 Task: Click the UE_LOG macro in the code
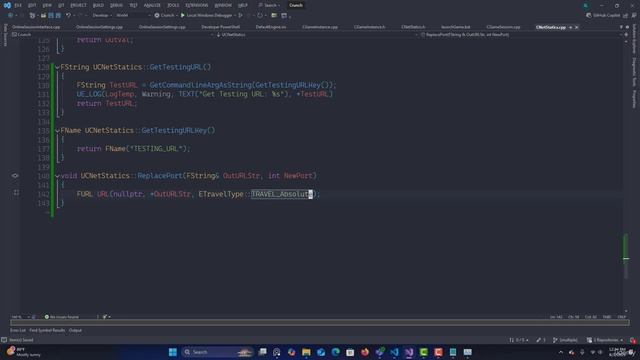pyautogui.click(x=89, y=94)
